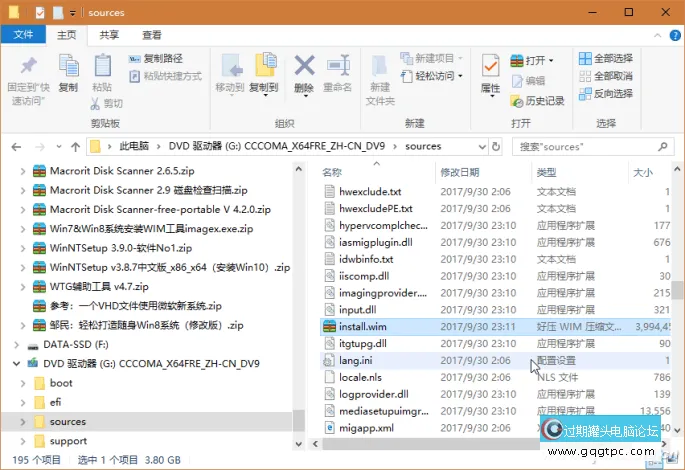The width and height of the screenshot is (685, 470).
Task: Switch to the 查看 ribbon tab
Action: click(152, 35)
